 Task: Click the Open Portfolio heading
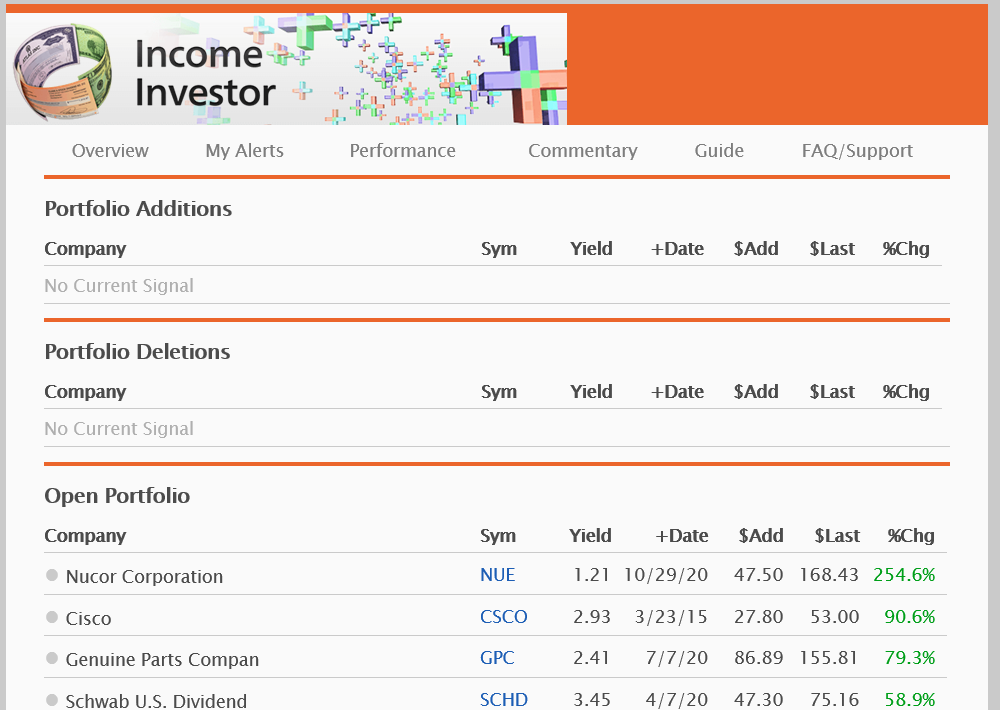click(x=117, y=496)
